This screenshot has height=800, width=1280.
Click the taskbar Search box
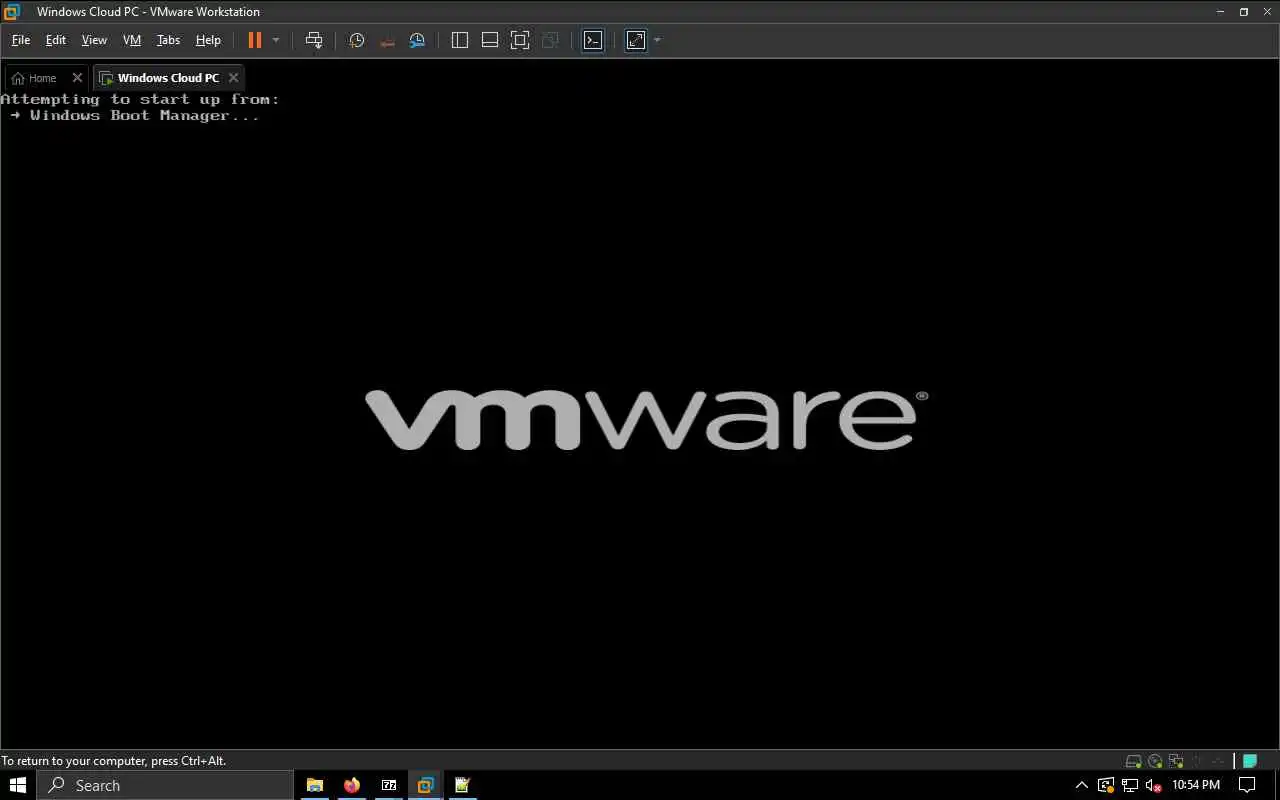tap(165, 785)
